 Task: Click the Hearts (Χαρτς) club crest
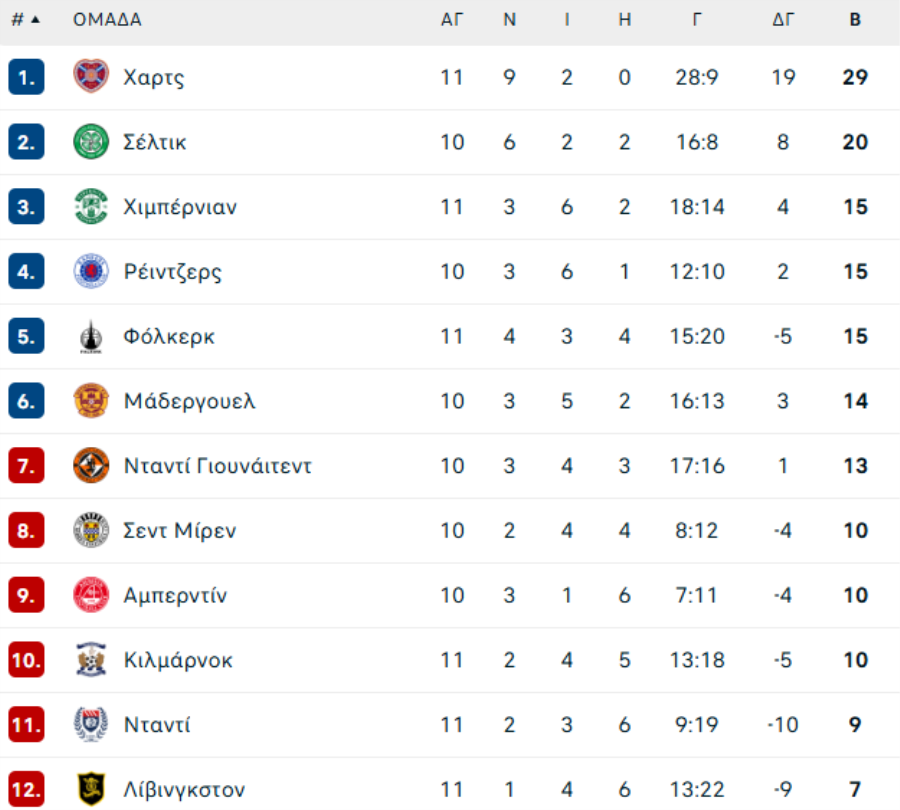pos(91,77)
